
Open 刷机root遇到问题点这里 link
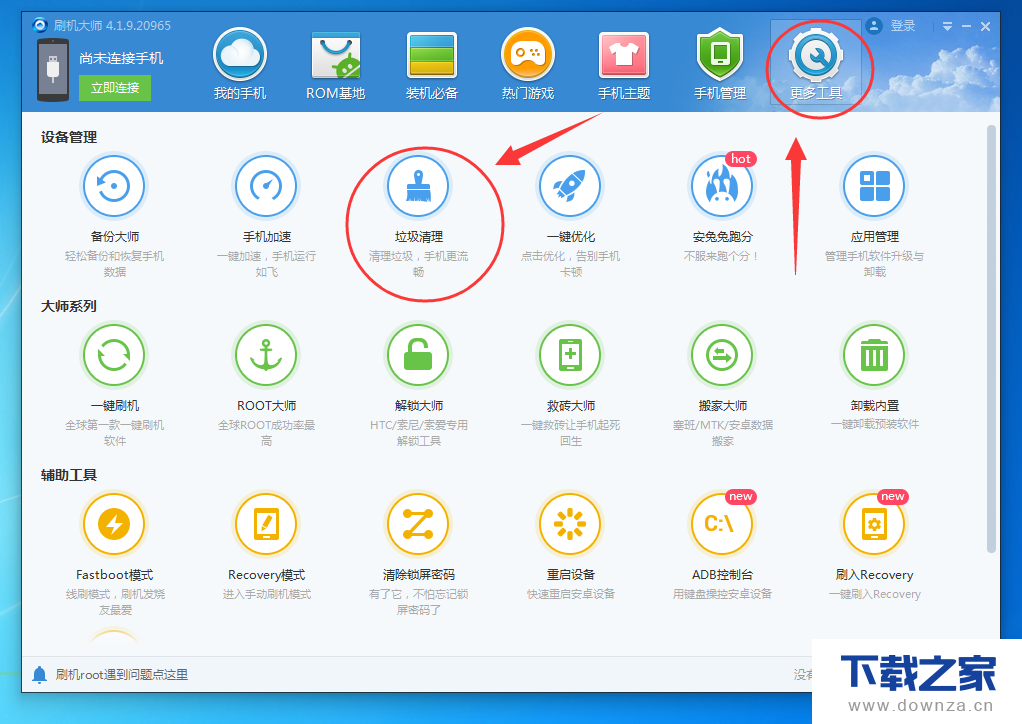point(122,674)
